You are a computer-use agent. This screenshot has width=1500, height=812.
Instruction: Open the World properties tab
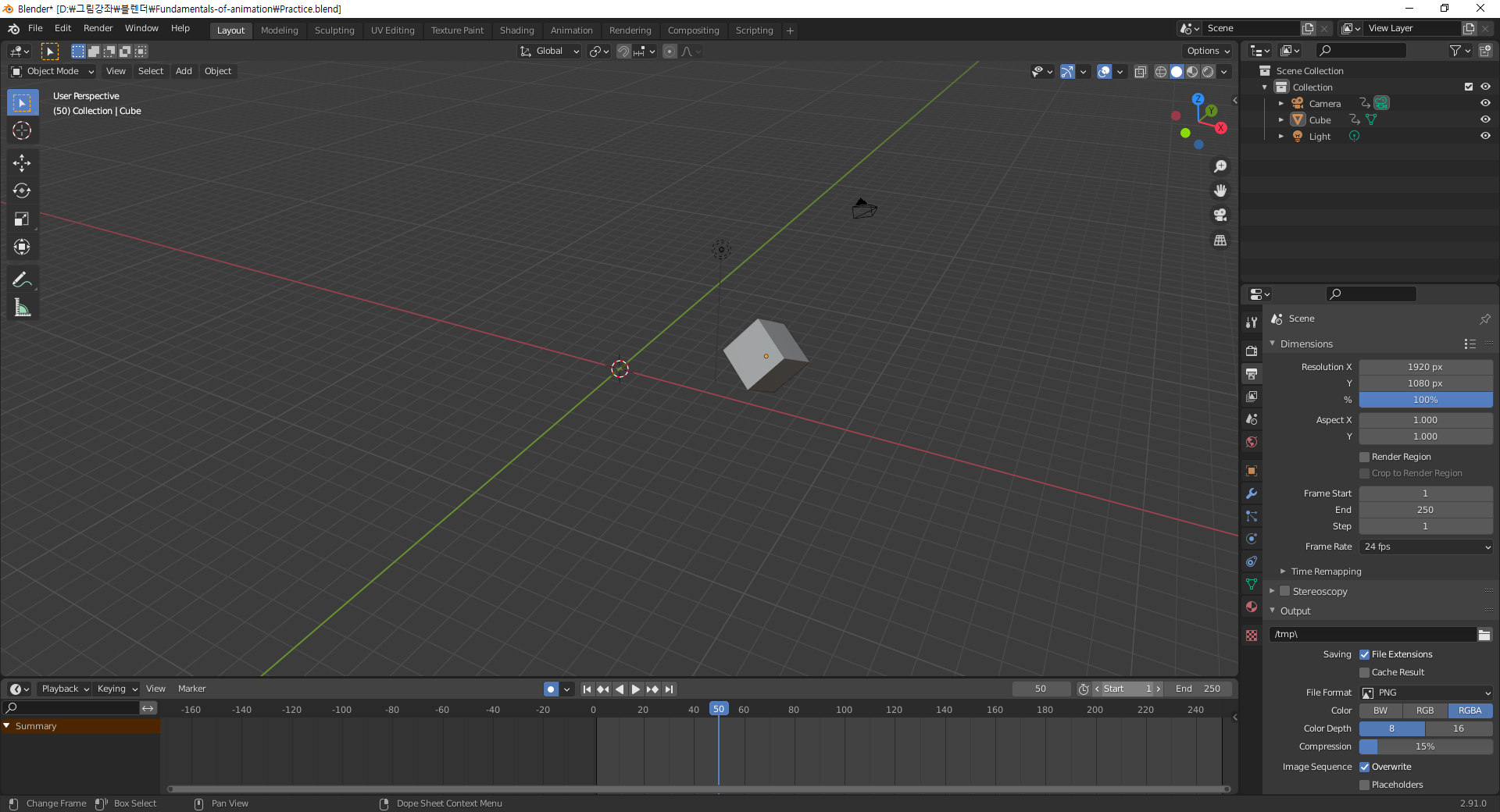tap(1252, 442)
